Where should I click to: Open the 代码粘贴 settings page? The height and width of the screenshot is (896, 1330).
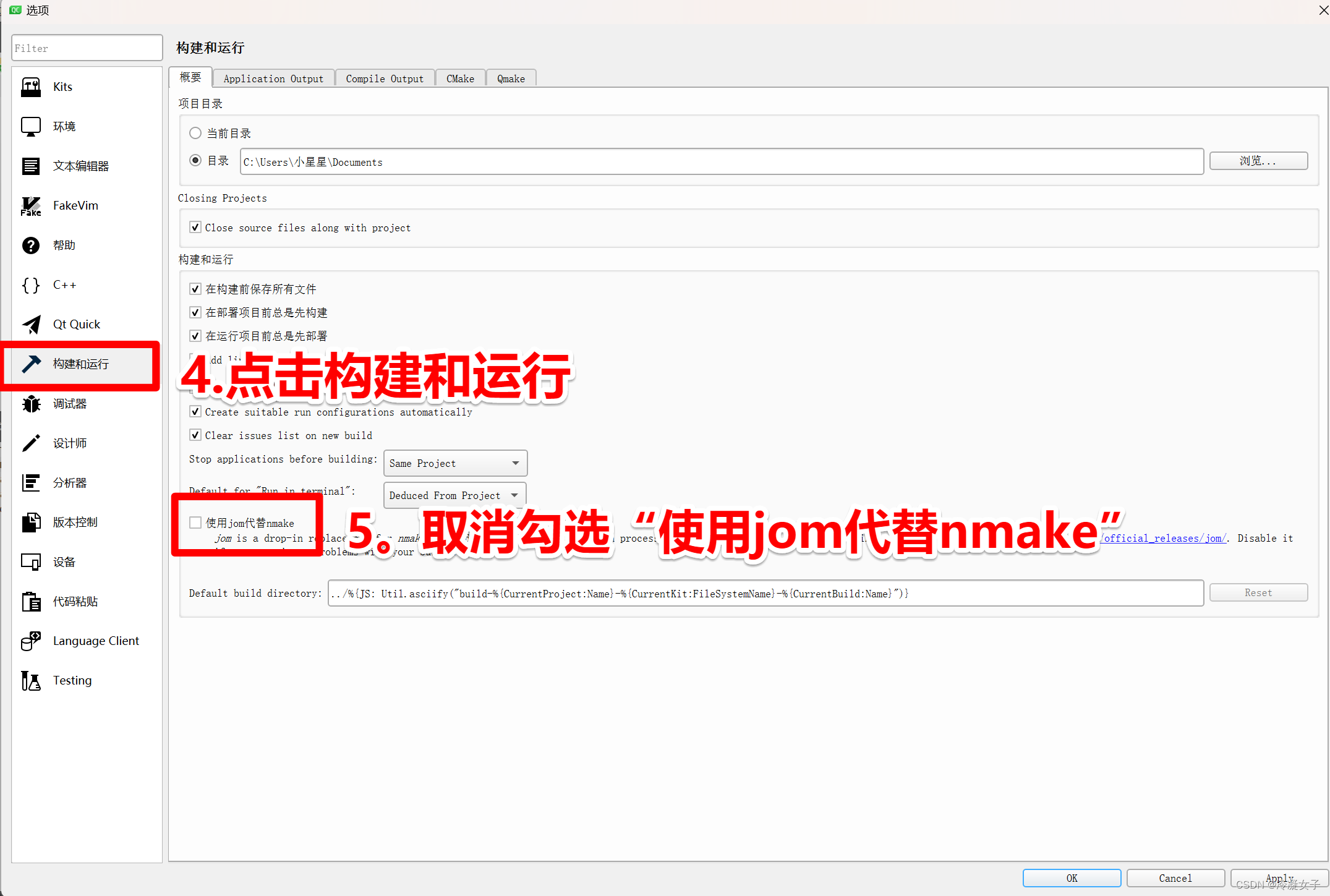tap(76, 601)
